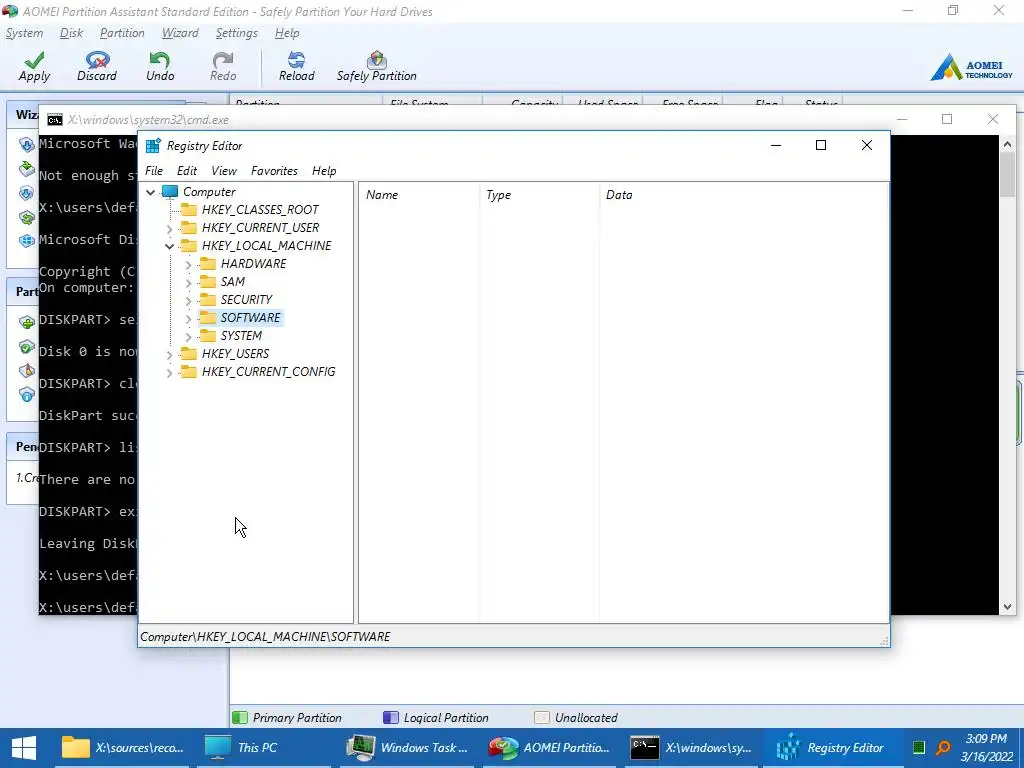Click the green system tray icon
Image resolution: width=1024 pixels, height=768 pixels.
click(919, 748)
